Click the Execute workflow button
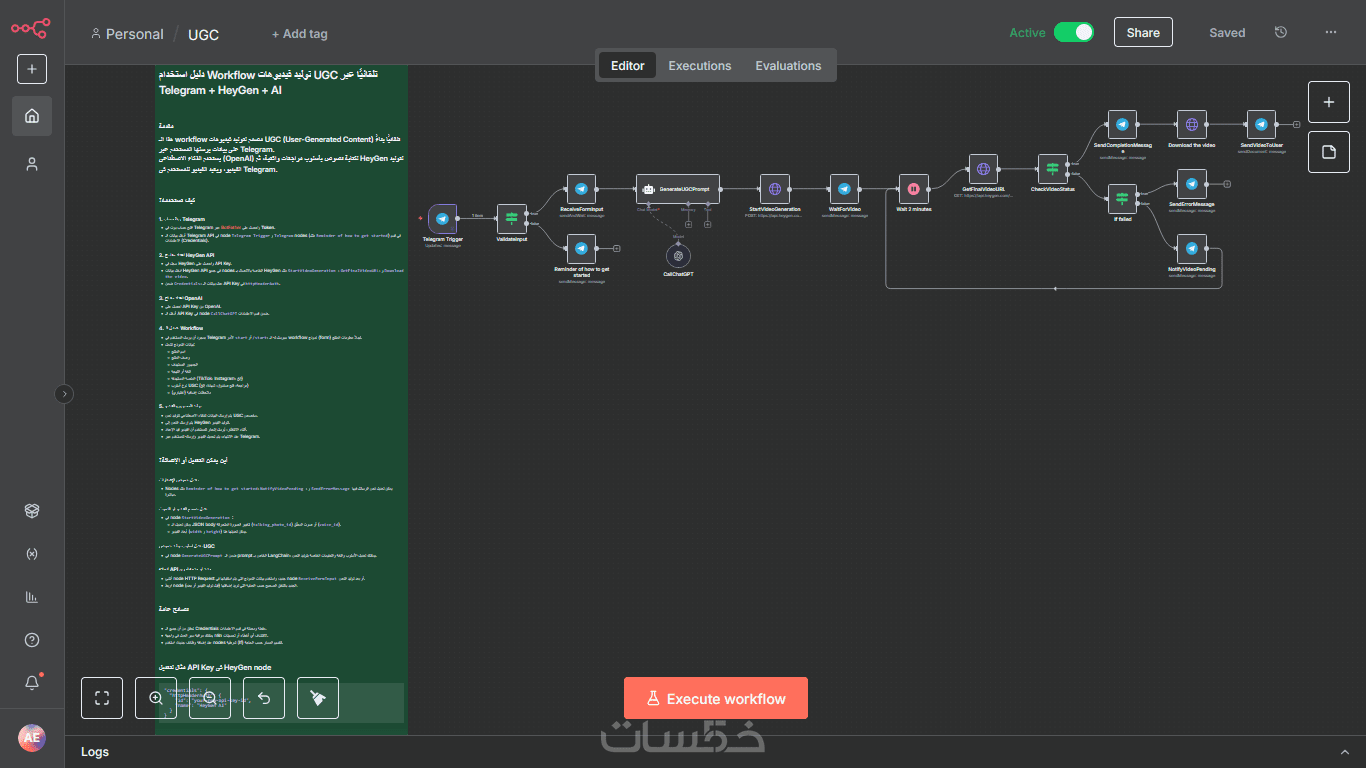The width and height of the screenshot is (1366, 768). [716, 698]
